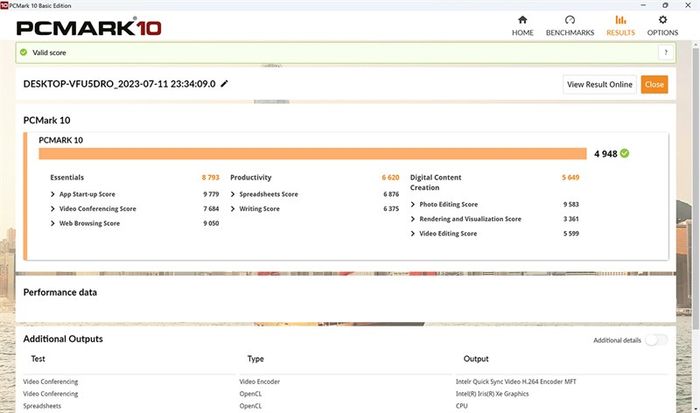
Task: Click Intel Quick Sync Video H.264 Encoder output
Action: pos(516,382)
